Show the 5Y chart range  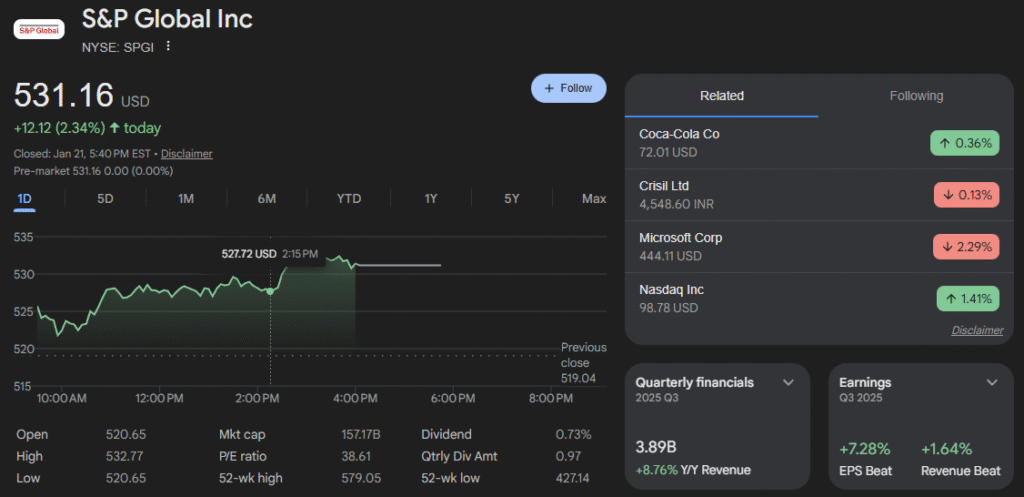512,199
